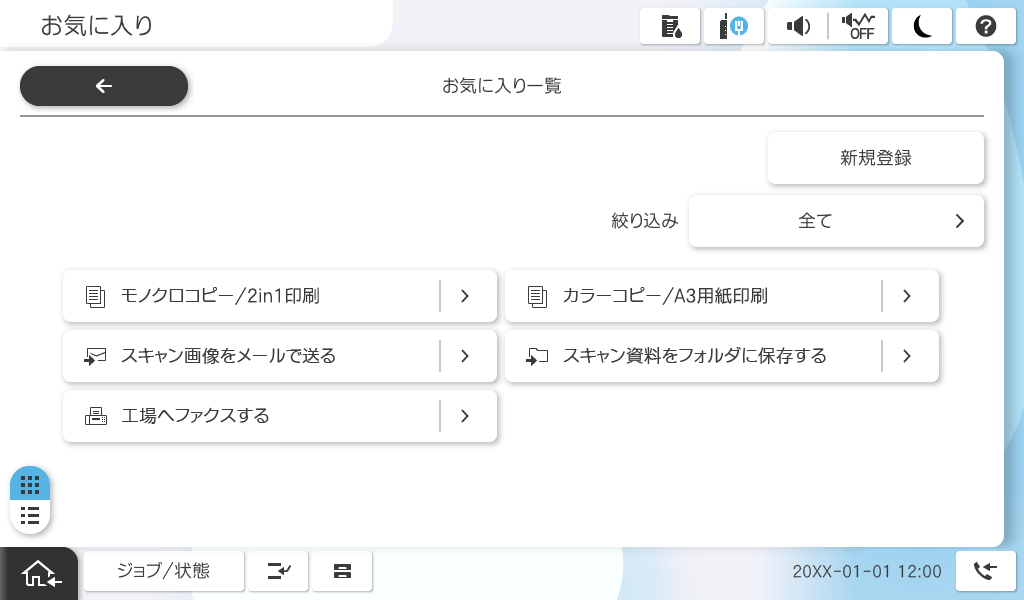Toggle the quiet mode OFF indicator
1024x600 pixels.
coord(857,27)
